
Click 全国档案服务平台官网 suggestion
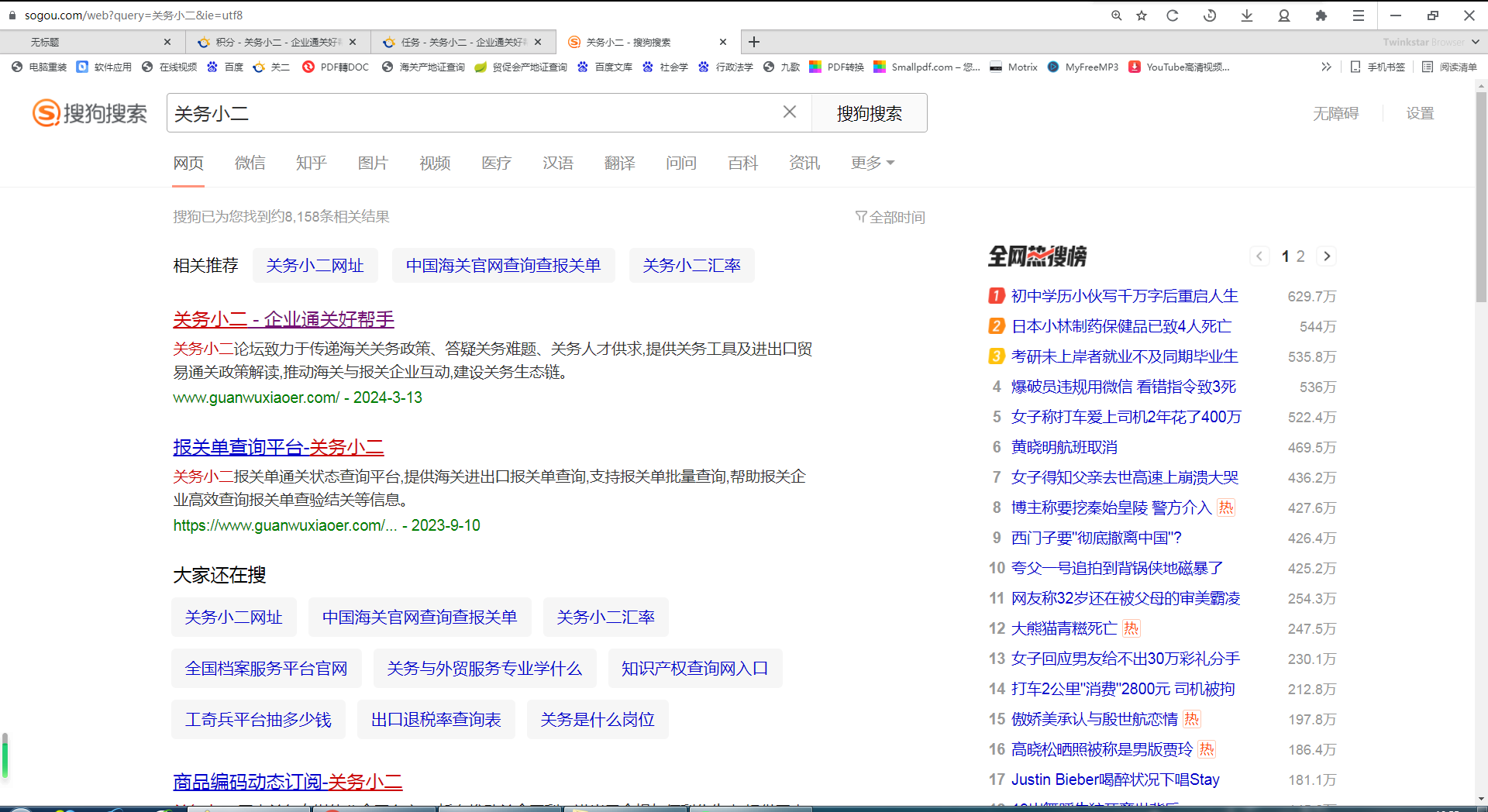click(266, 669)
